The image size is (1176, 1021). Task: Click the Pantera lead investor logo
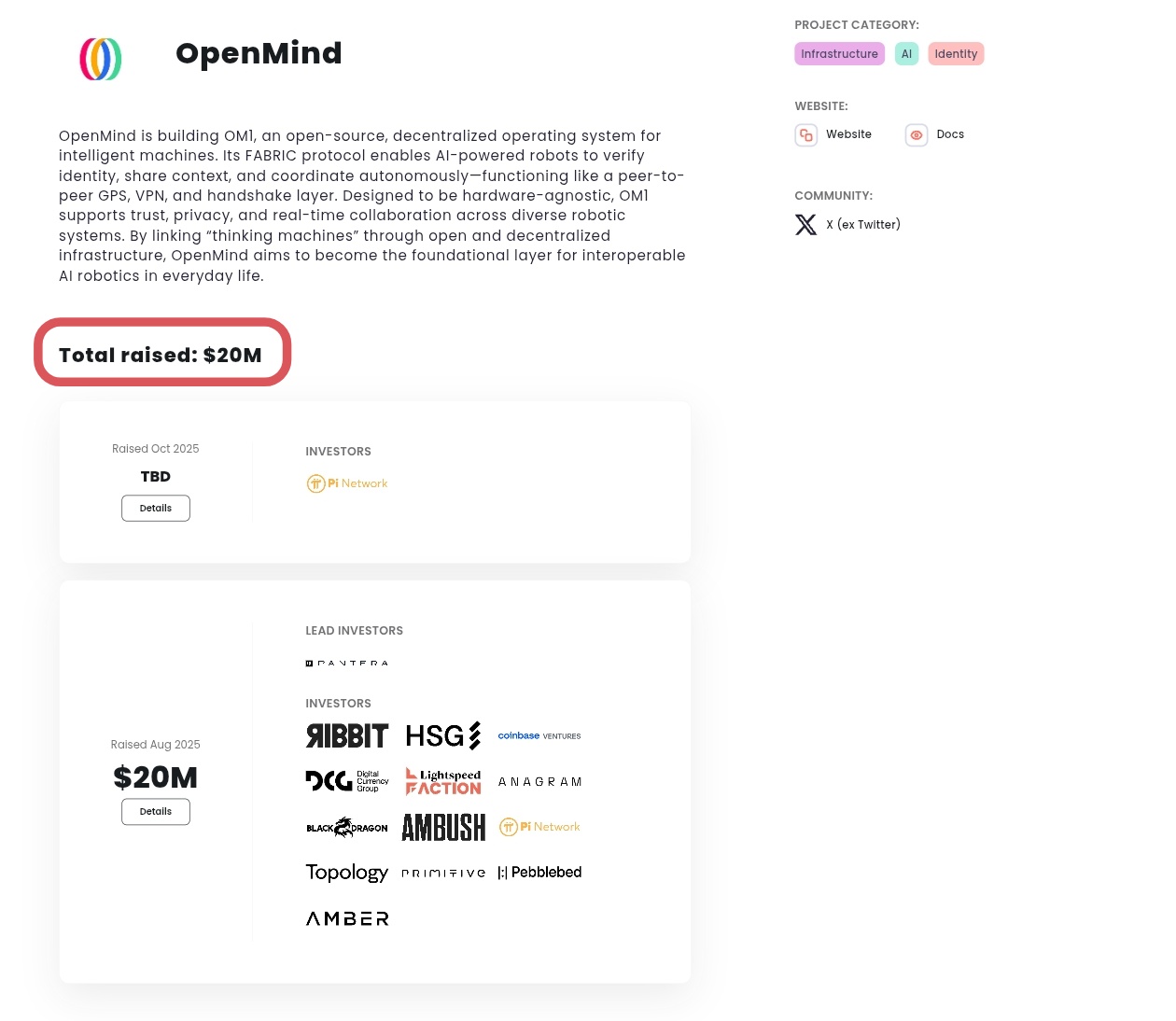click(x=347, y=664)
